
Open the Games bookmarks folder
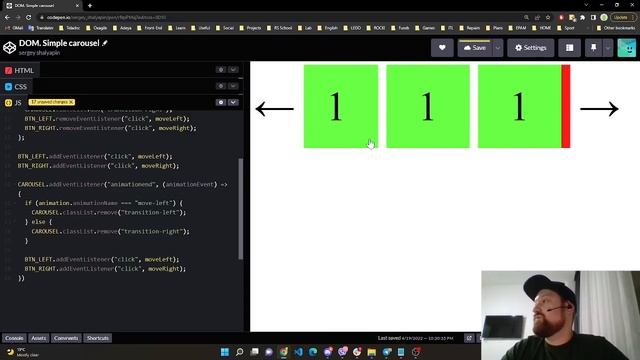426,28
